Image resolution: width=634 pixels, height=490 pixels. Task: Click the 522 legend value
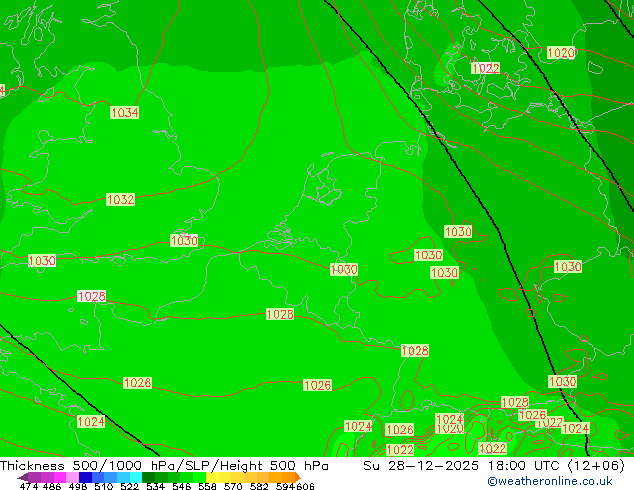click(129, 486)
